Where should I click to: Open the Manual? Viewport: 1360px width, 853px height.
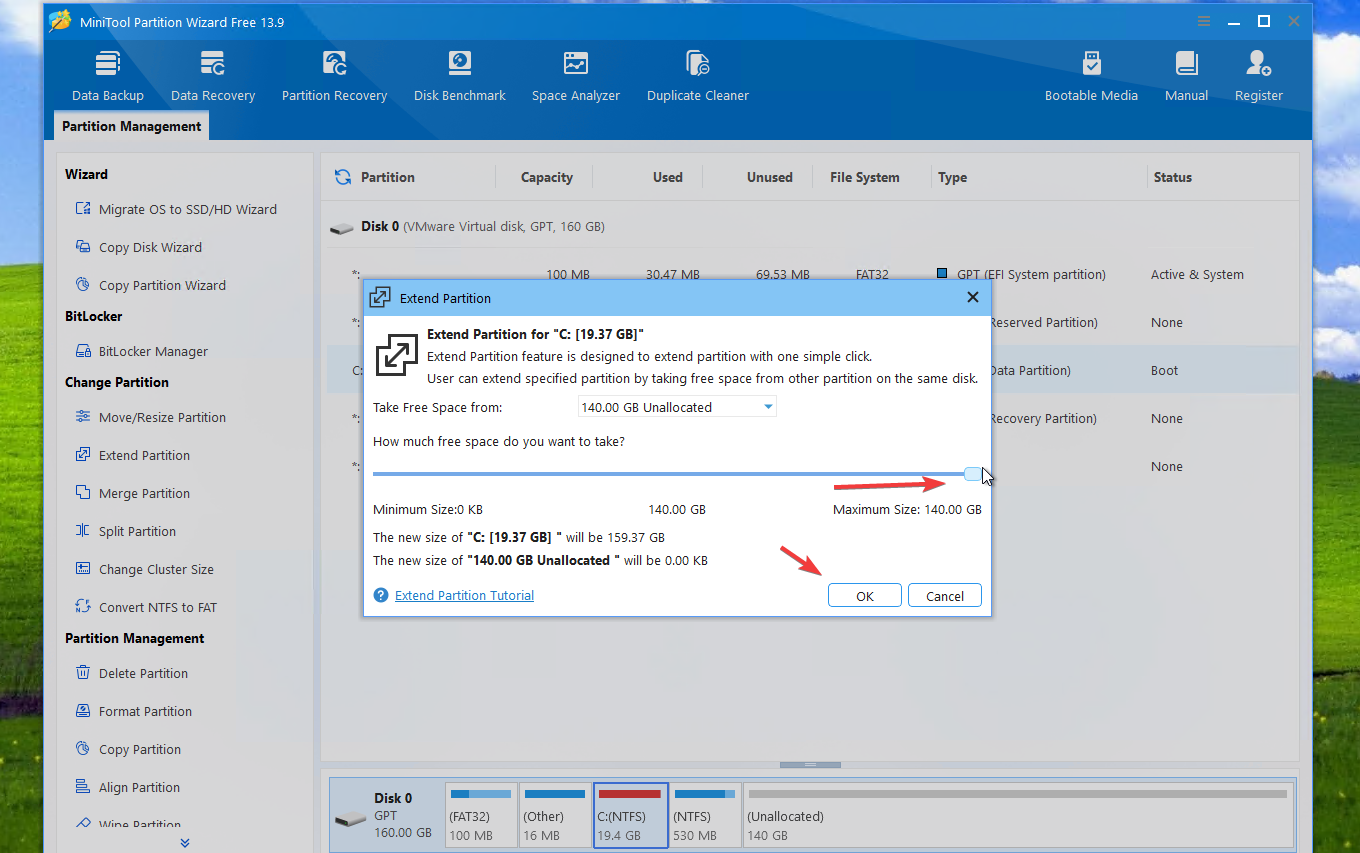[x=1187, y=77]
